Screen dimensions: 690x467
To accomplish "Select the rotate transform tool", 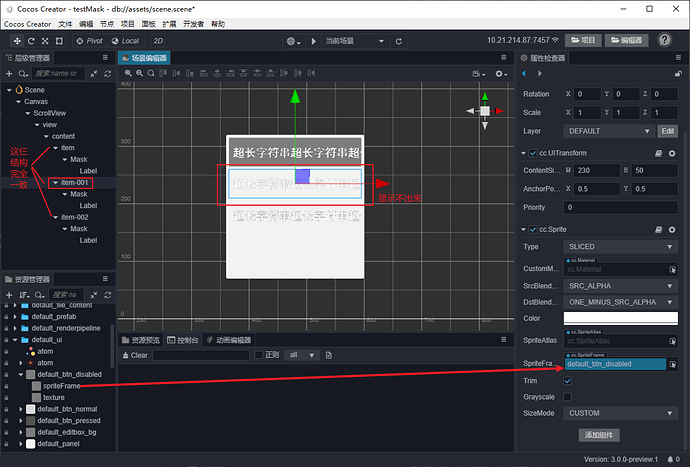I will [x=31, y=41].
